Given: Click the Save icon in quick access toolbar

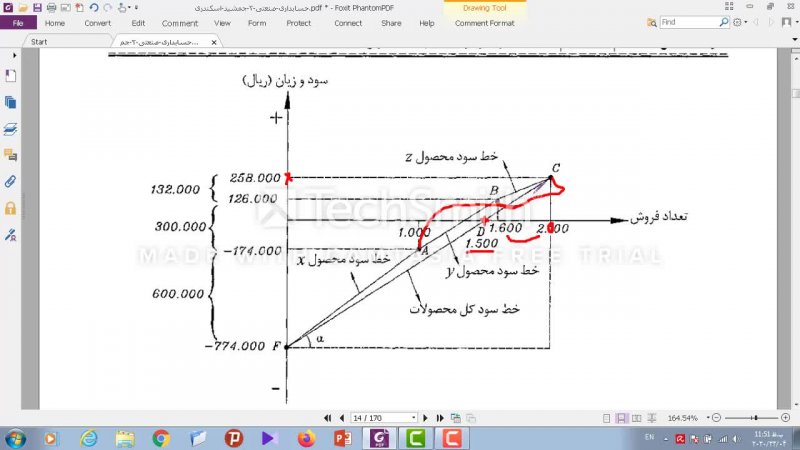Looking at the screenshot, I should [x=37, y=7].
